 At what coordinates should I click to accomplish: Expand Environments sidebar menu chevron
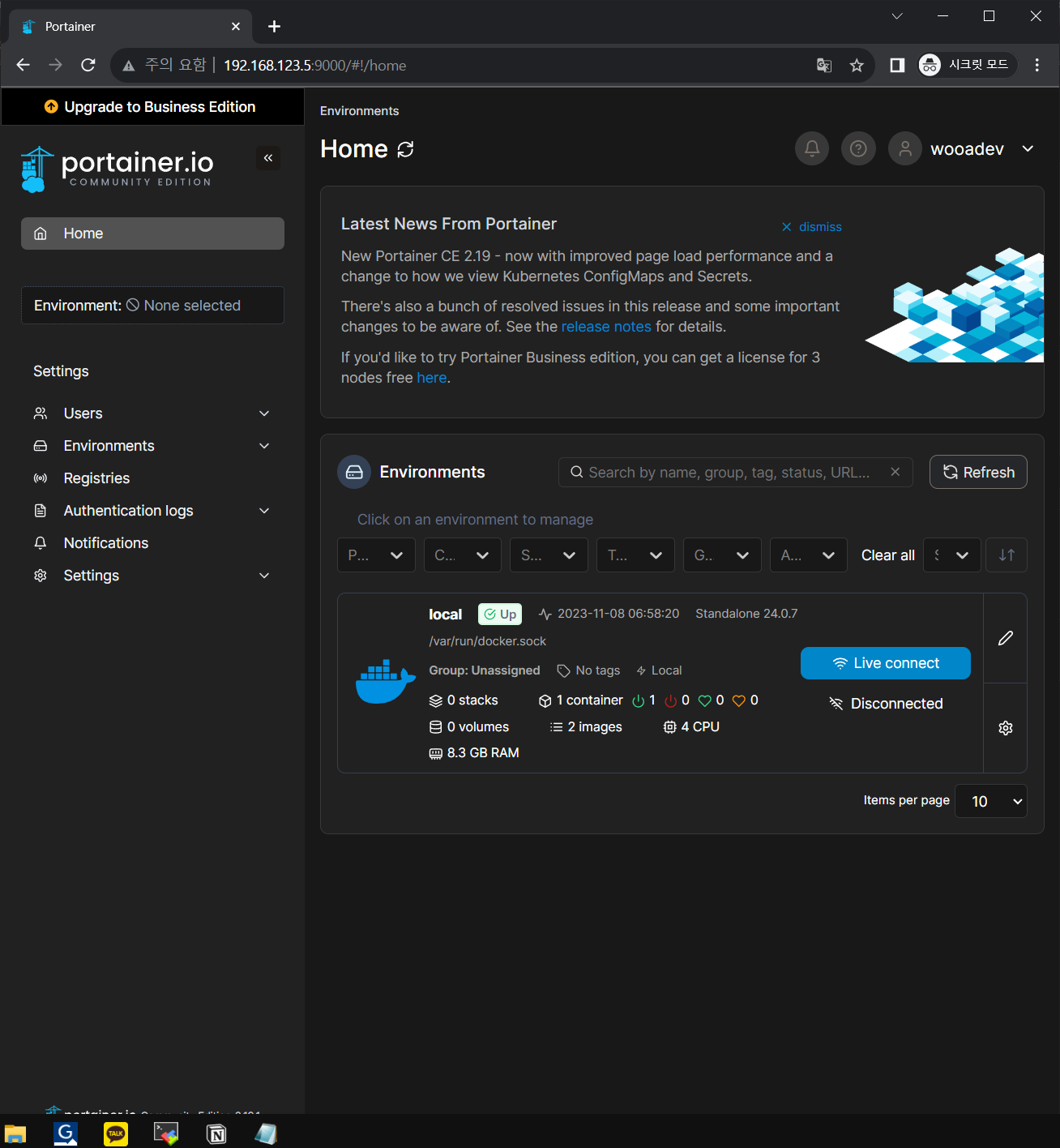(x=264, y=446)
